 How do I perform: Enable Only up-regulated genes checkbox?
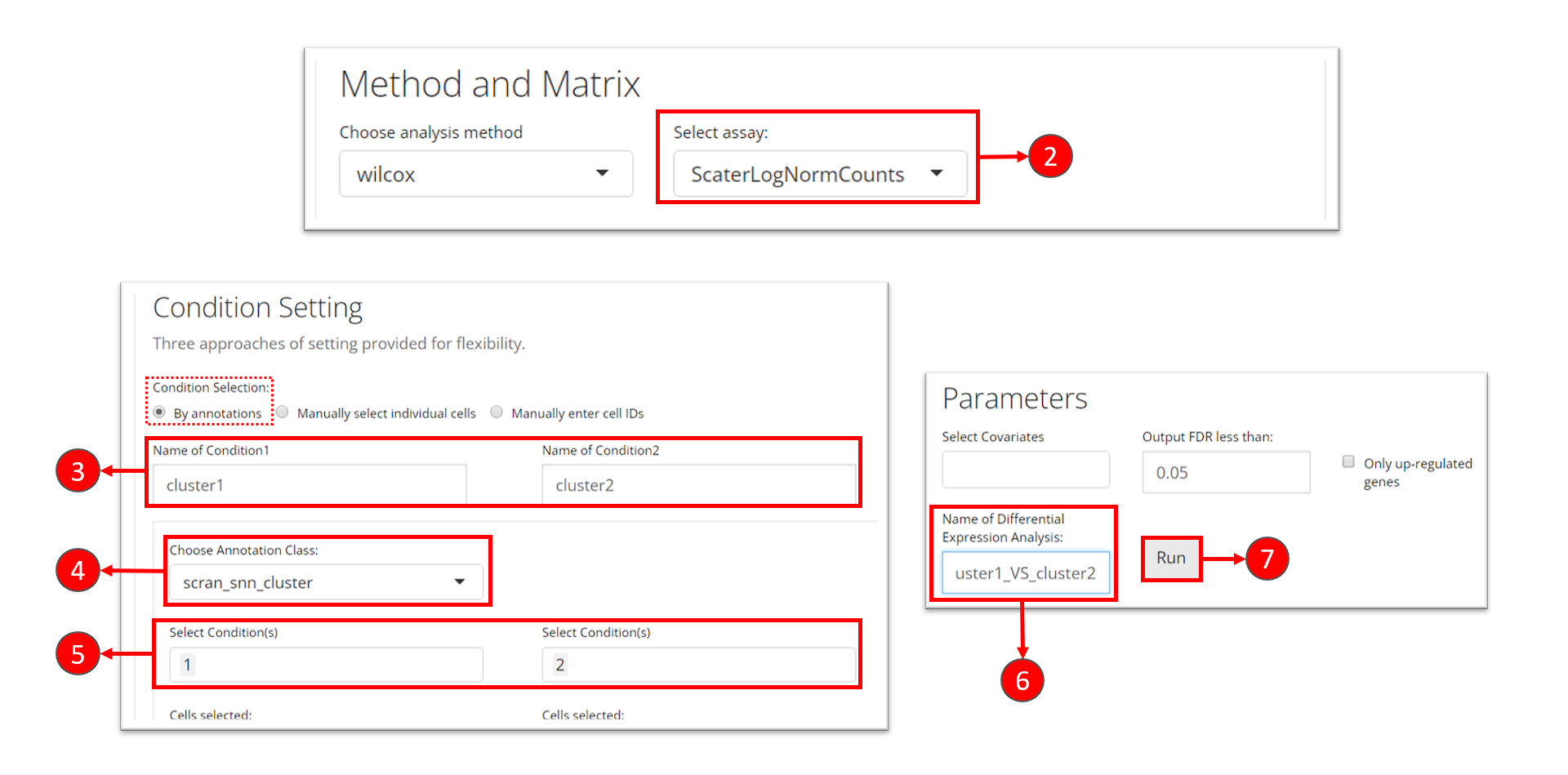point(1348,462)
